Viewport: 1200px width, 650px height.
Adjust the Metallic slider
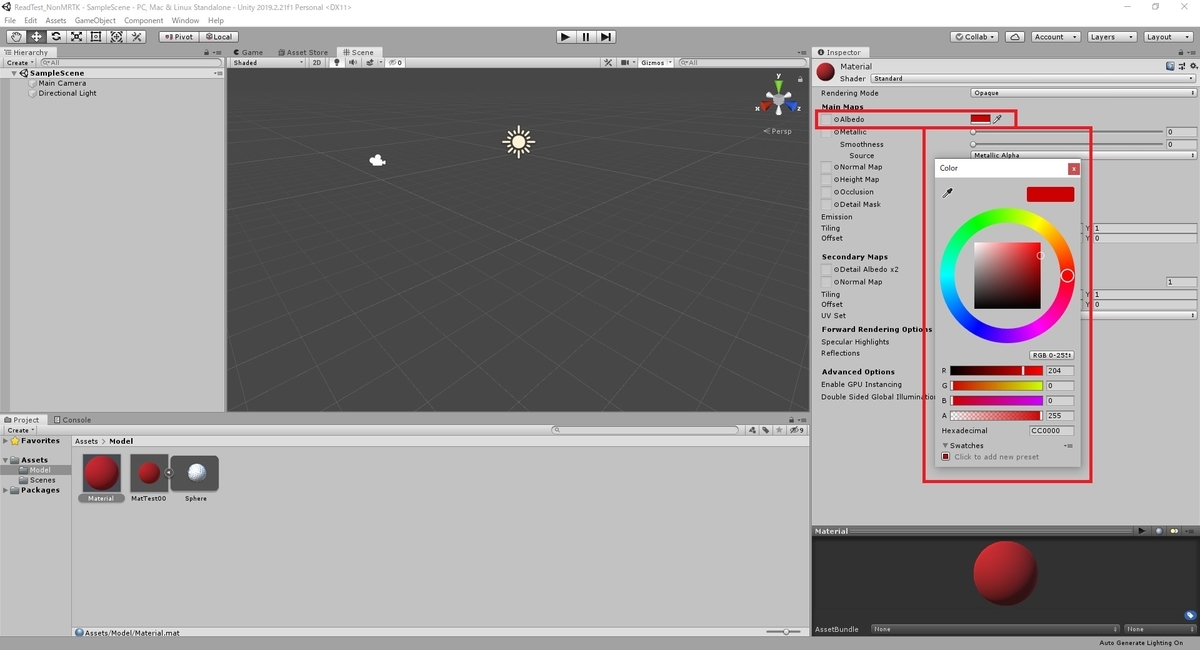[1068, 132]
